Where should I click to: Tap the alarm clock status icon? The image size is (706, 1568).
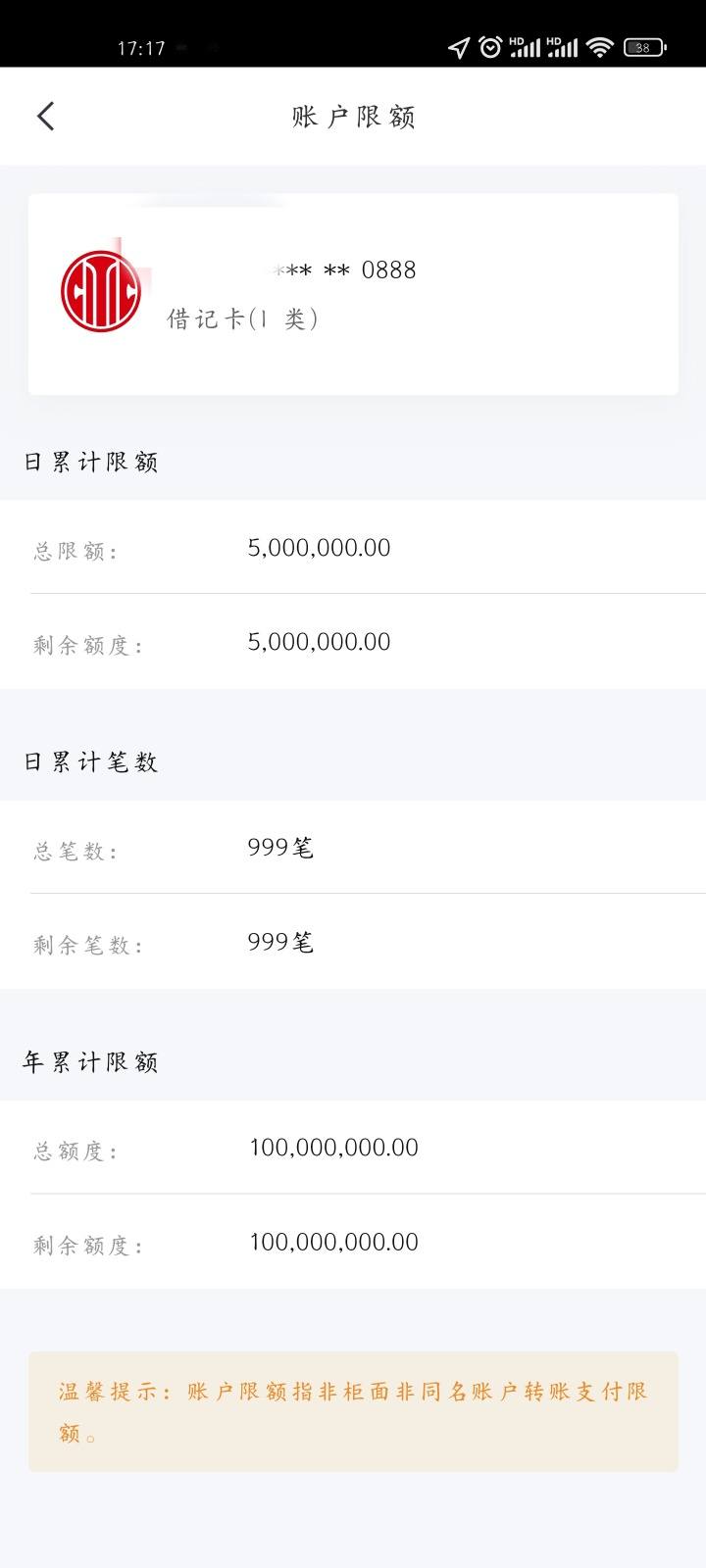[x=490, y=46]
